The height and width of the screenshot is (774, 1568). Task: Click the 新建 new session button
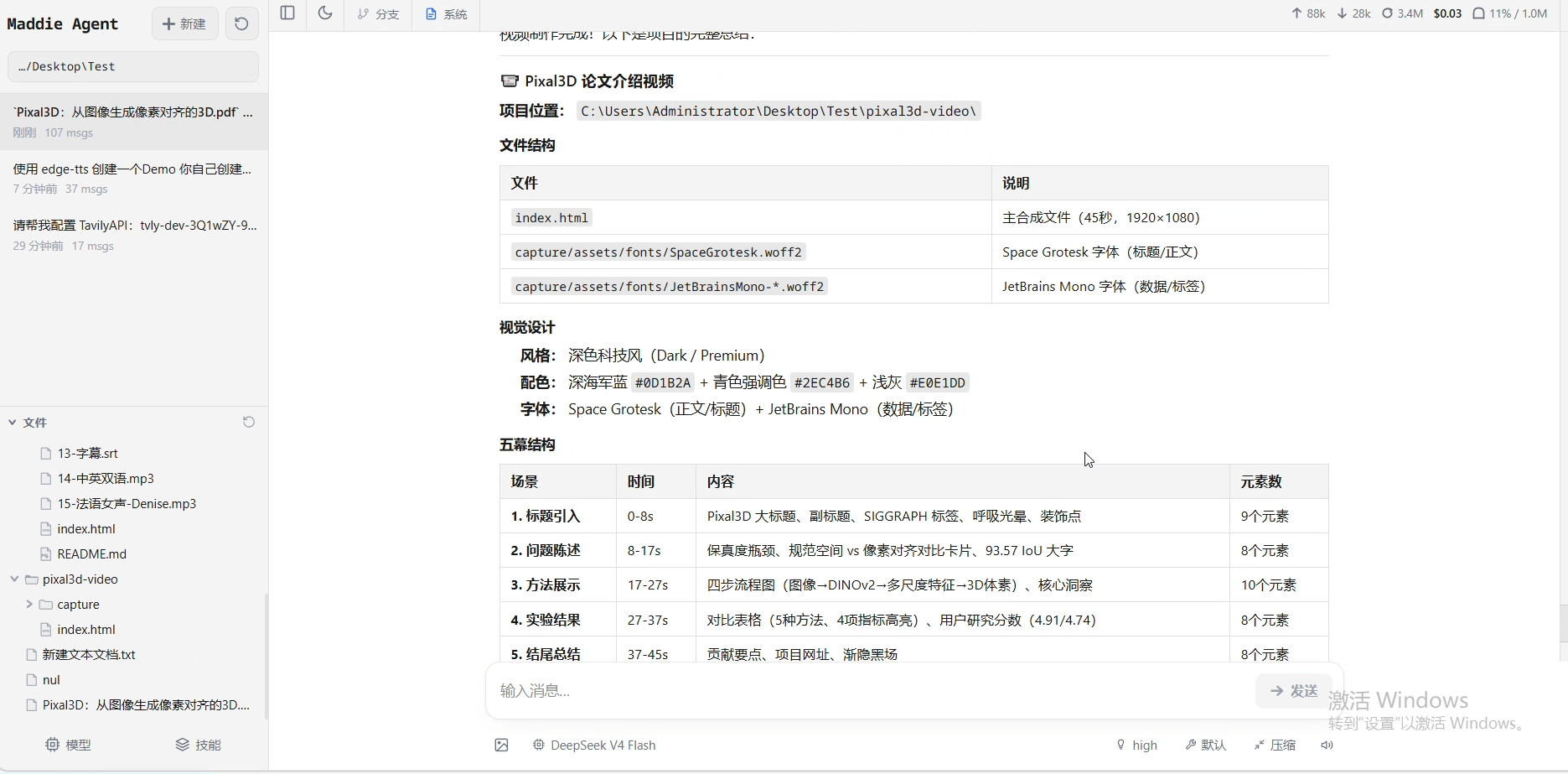tap(184, 23)
